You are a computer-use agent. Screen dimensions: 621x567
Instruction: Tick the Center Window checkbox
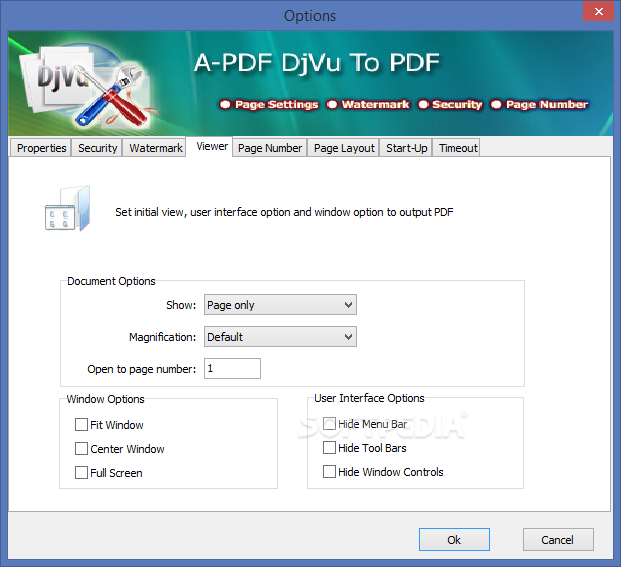point(81,449)
